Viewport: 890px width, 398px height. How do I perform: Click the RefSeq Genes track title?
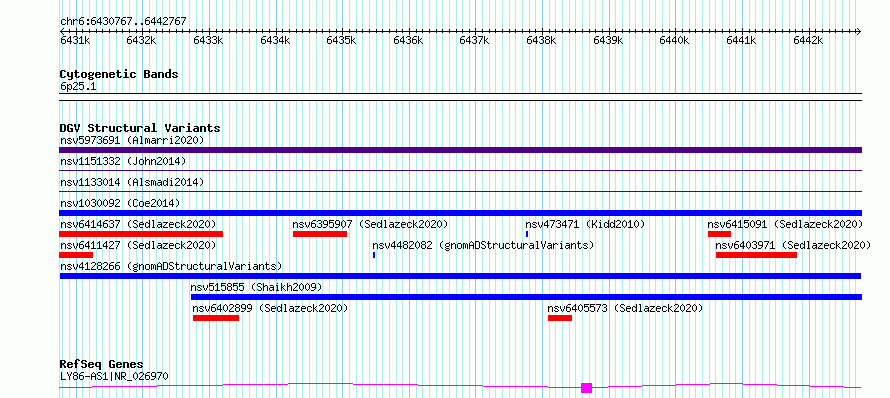101,364
